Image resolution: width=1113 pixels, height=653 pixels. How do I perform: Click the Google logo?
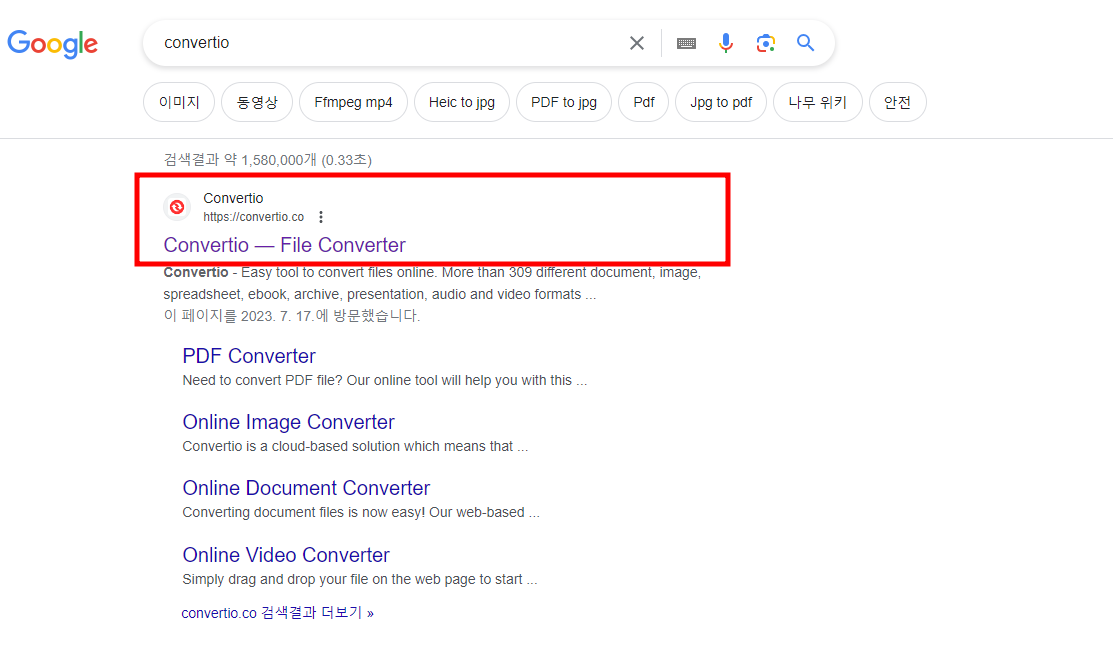pyautogui.click(x=53, y=43)
